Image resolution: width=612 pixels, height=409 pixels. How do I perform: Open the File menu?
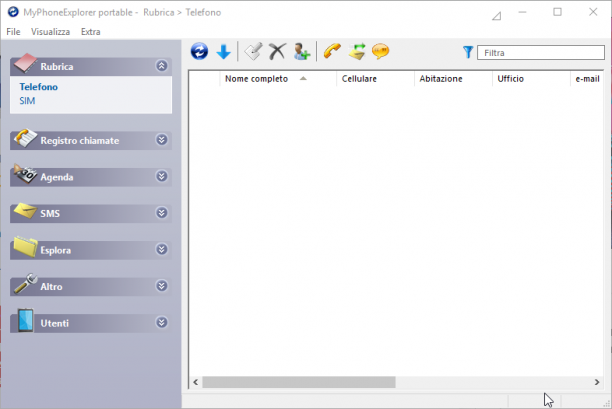pos(13,32)
